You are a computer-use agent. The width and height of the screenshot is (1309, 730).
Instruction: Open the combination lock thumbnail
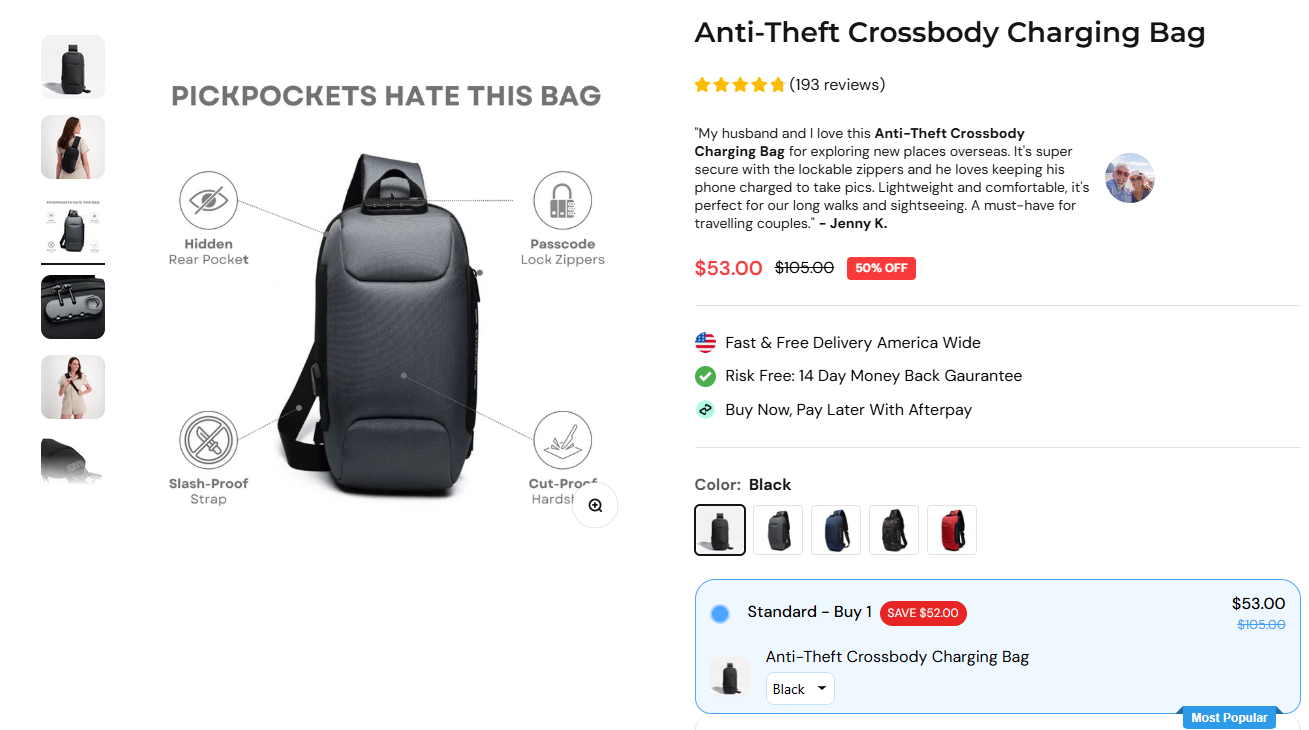point(72,307)
